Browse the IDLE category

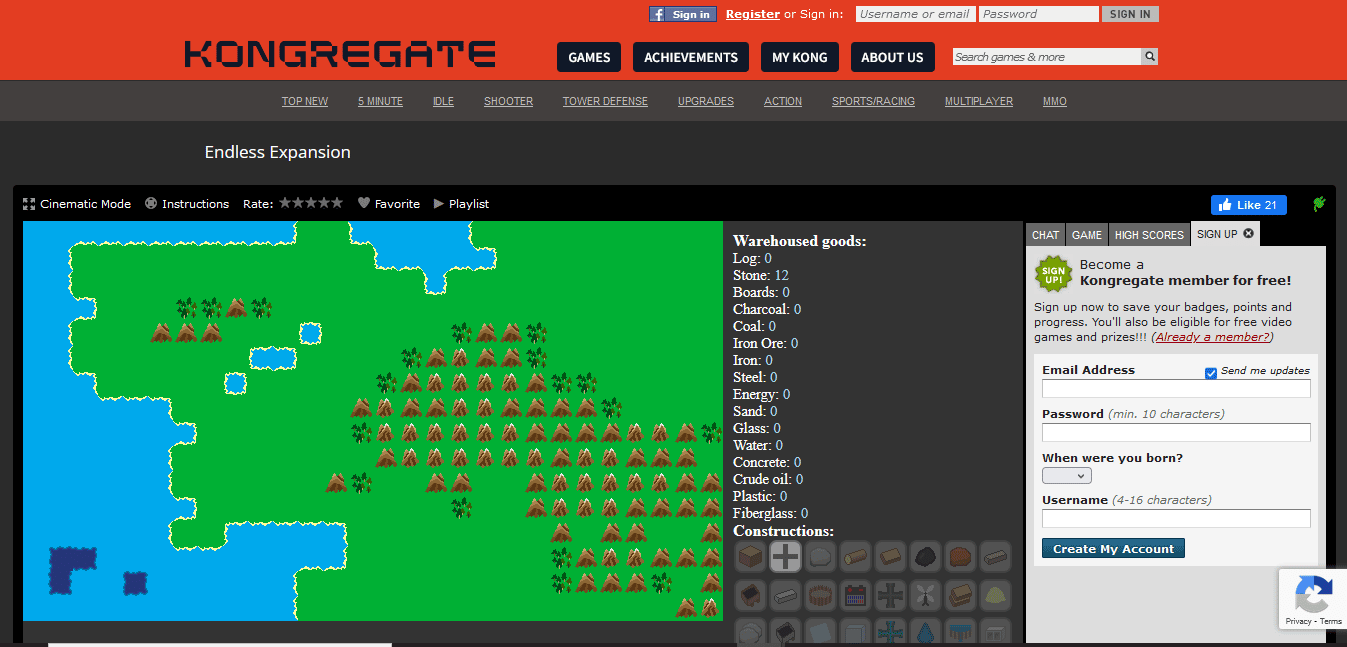coord(443,101)
